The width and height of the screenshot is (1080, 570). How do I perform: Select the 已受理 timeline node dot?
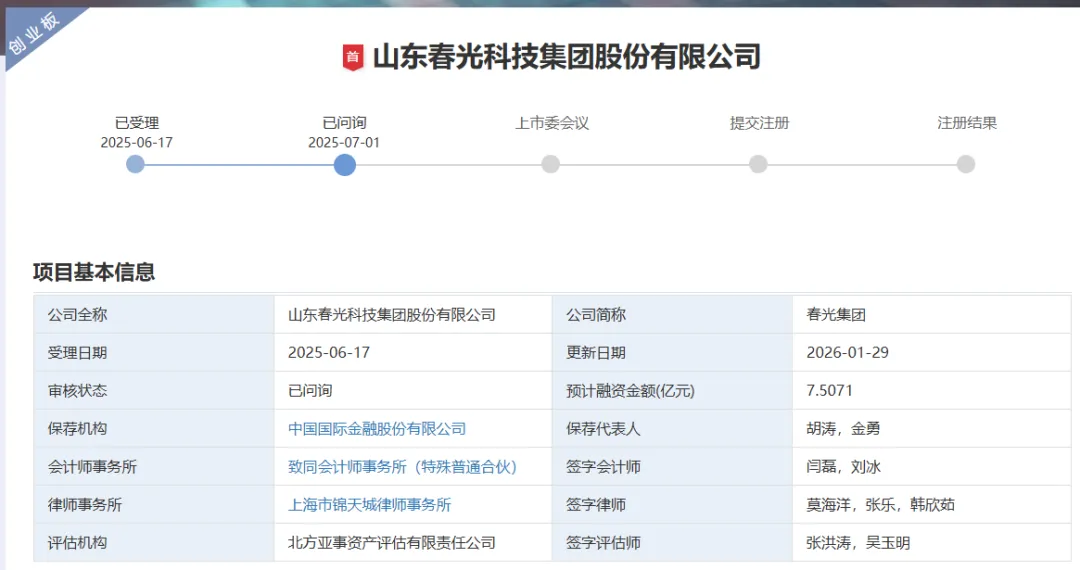click(x=136, y=165)
